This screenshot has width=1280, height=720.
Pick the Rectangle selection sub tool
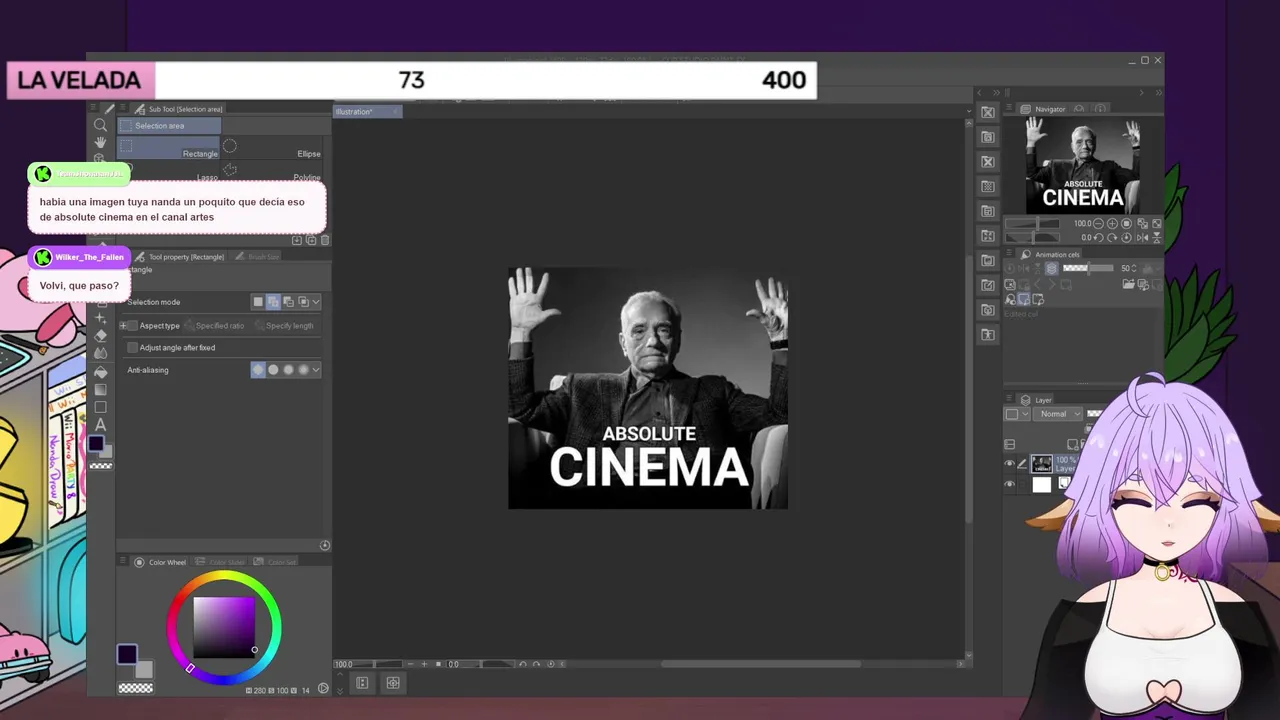point(168,148)
